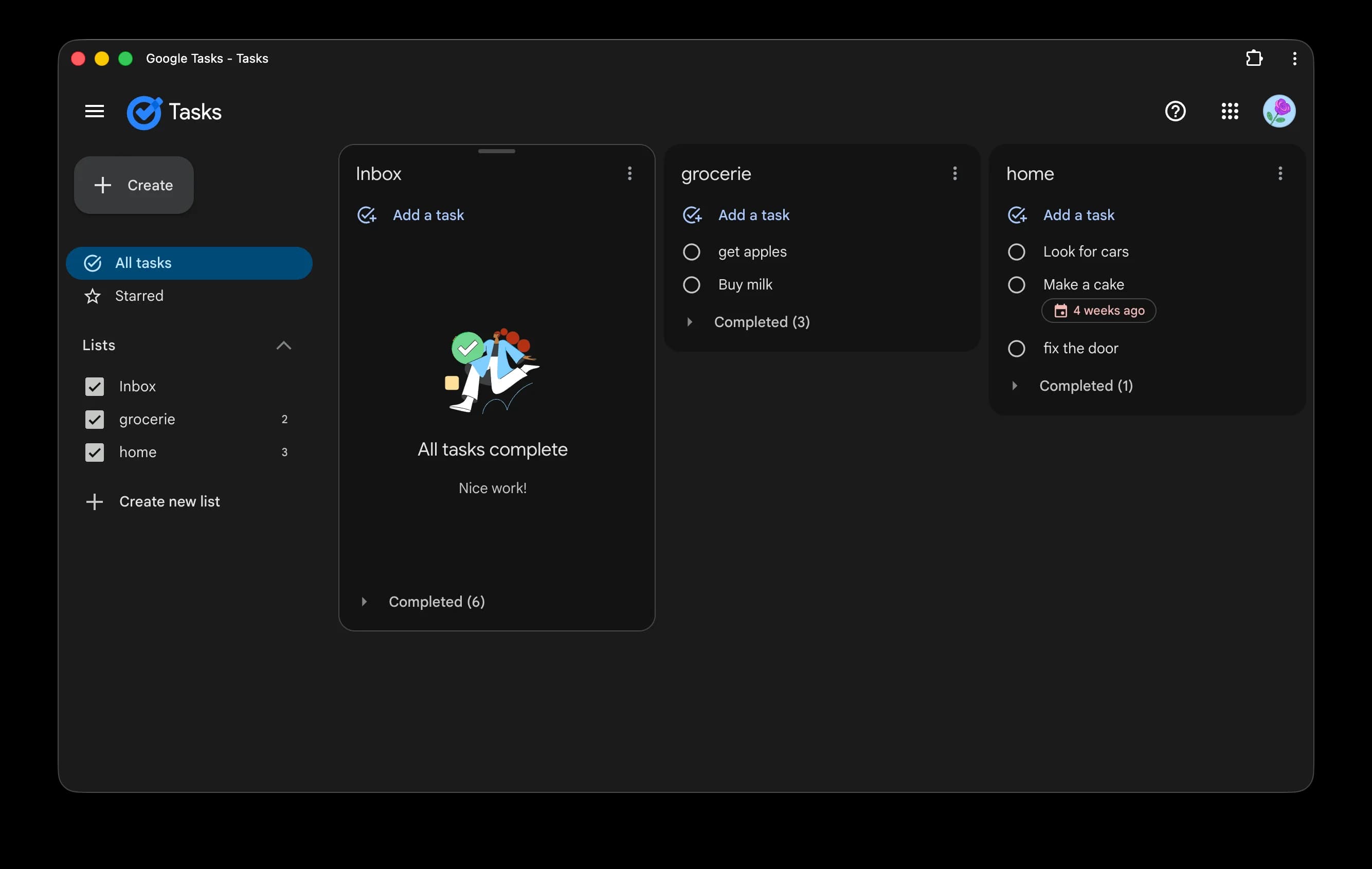This screenshot has width=1372, height=869.
Task: Open the options menu on the home card
Action: point(1280,173)
